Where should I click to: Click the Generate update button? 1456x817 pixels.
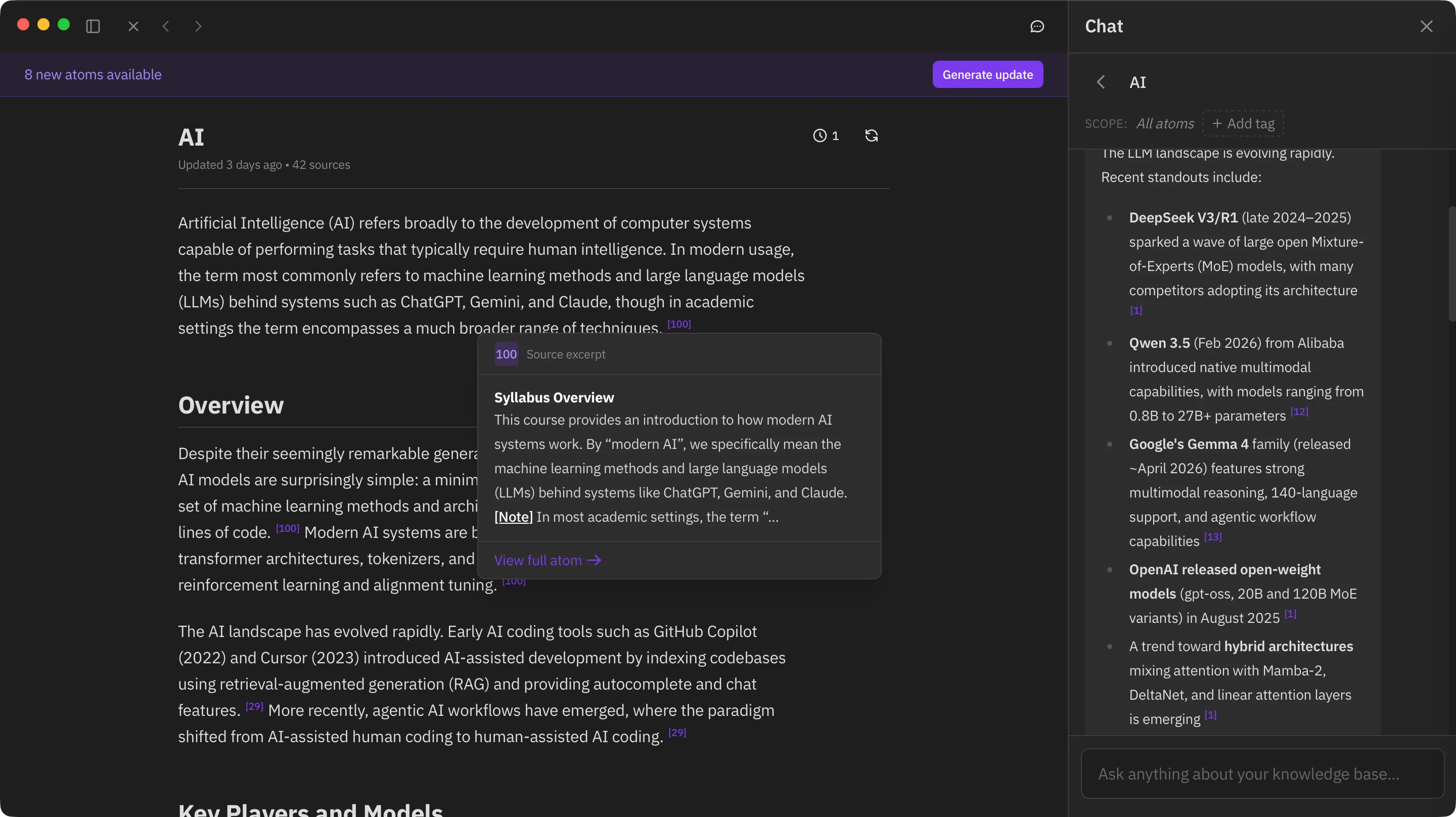pos(987,74)
